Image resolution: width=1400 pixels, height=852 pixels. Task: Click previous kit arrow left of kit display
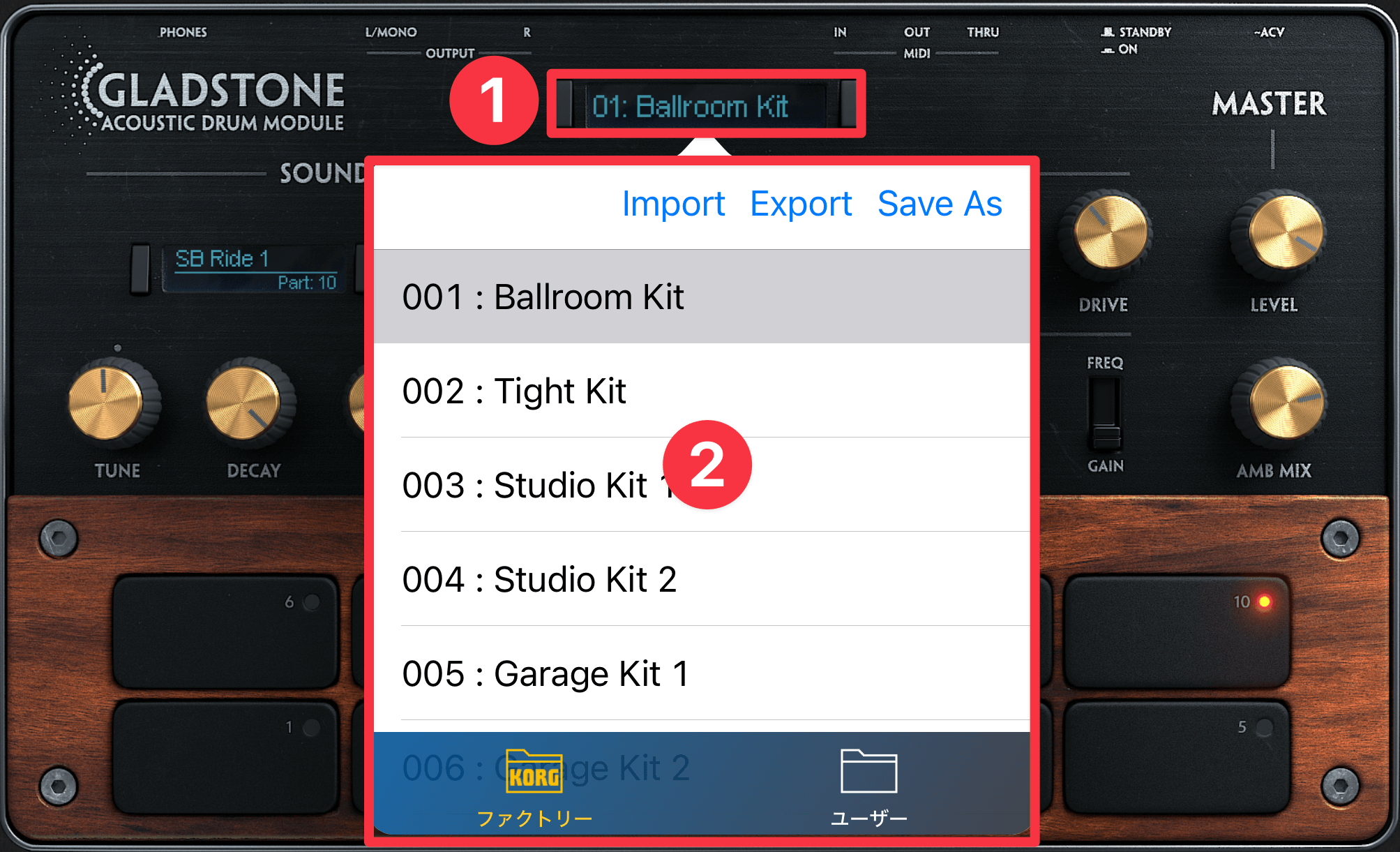tap(564, 104)
